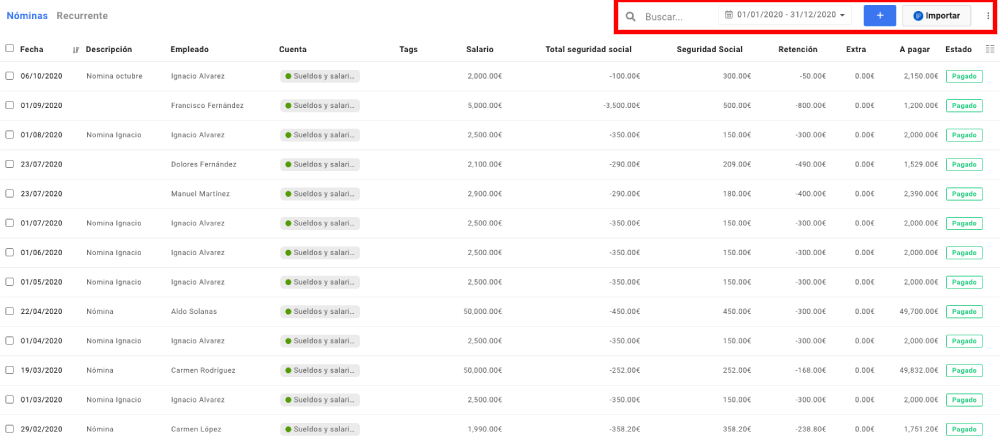Click the A pagar value '1,751.20€'
The width and height of the screenshot is (1000, 442).
click(921, 429)
